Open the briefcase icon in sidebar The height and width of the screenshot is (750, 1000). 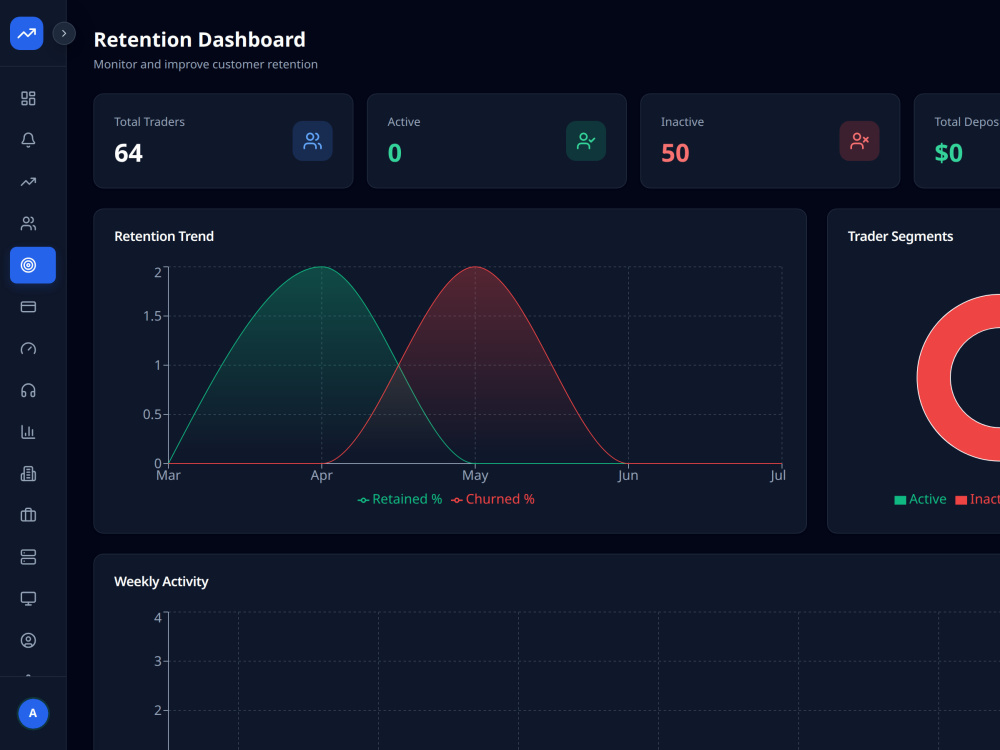28,515
